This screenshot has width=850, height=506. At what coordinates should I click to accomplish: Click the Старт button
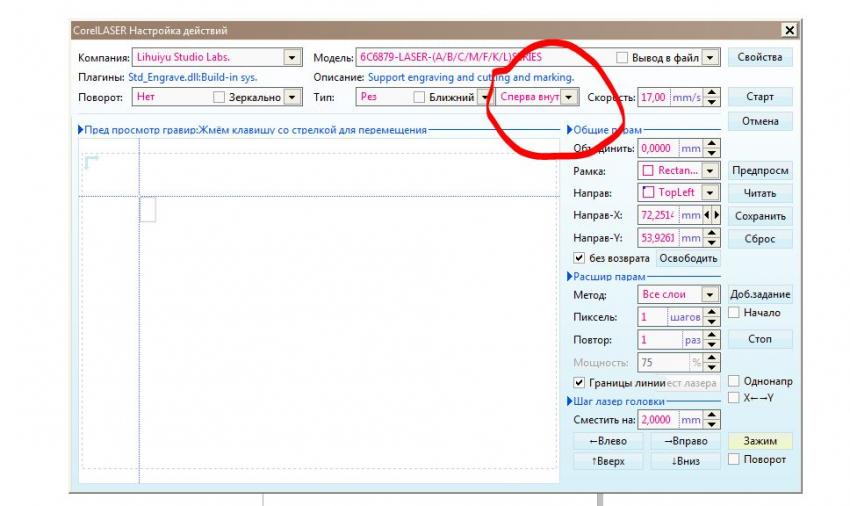(x=759, y=97)
